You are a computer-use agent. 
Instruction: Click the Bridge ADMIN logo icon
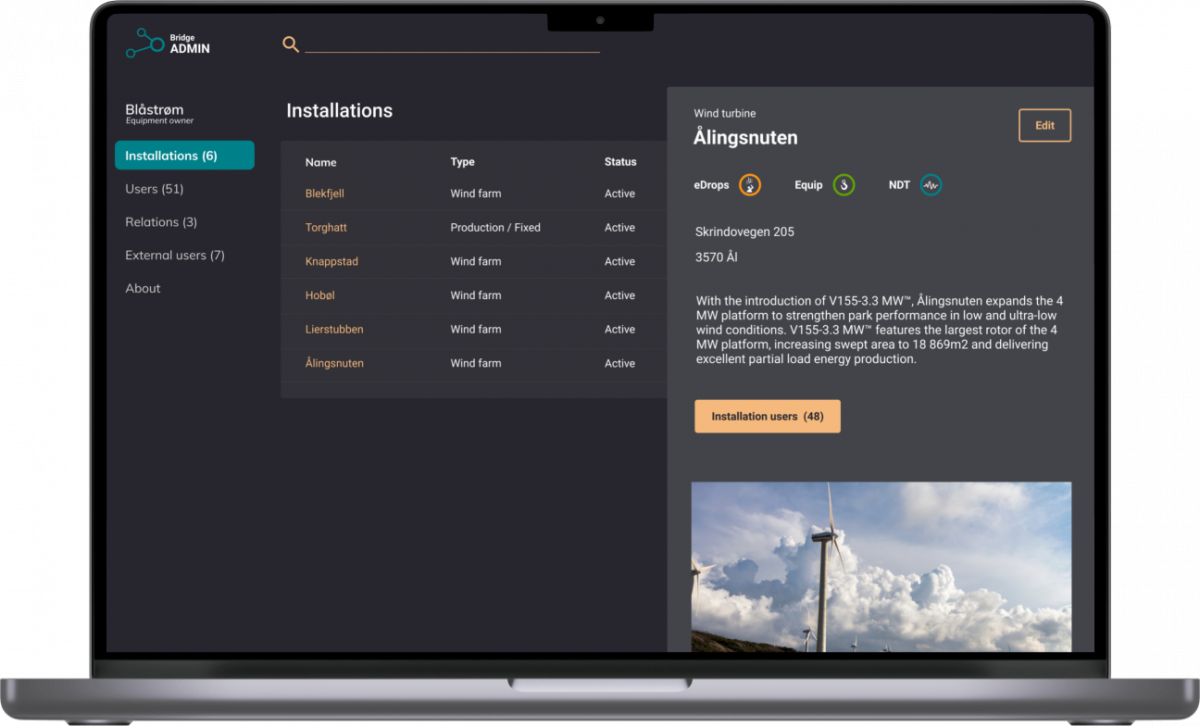145,42
